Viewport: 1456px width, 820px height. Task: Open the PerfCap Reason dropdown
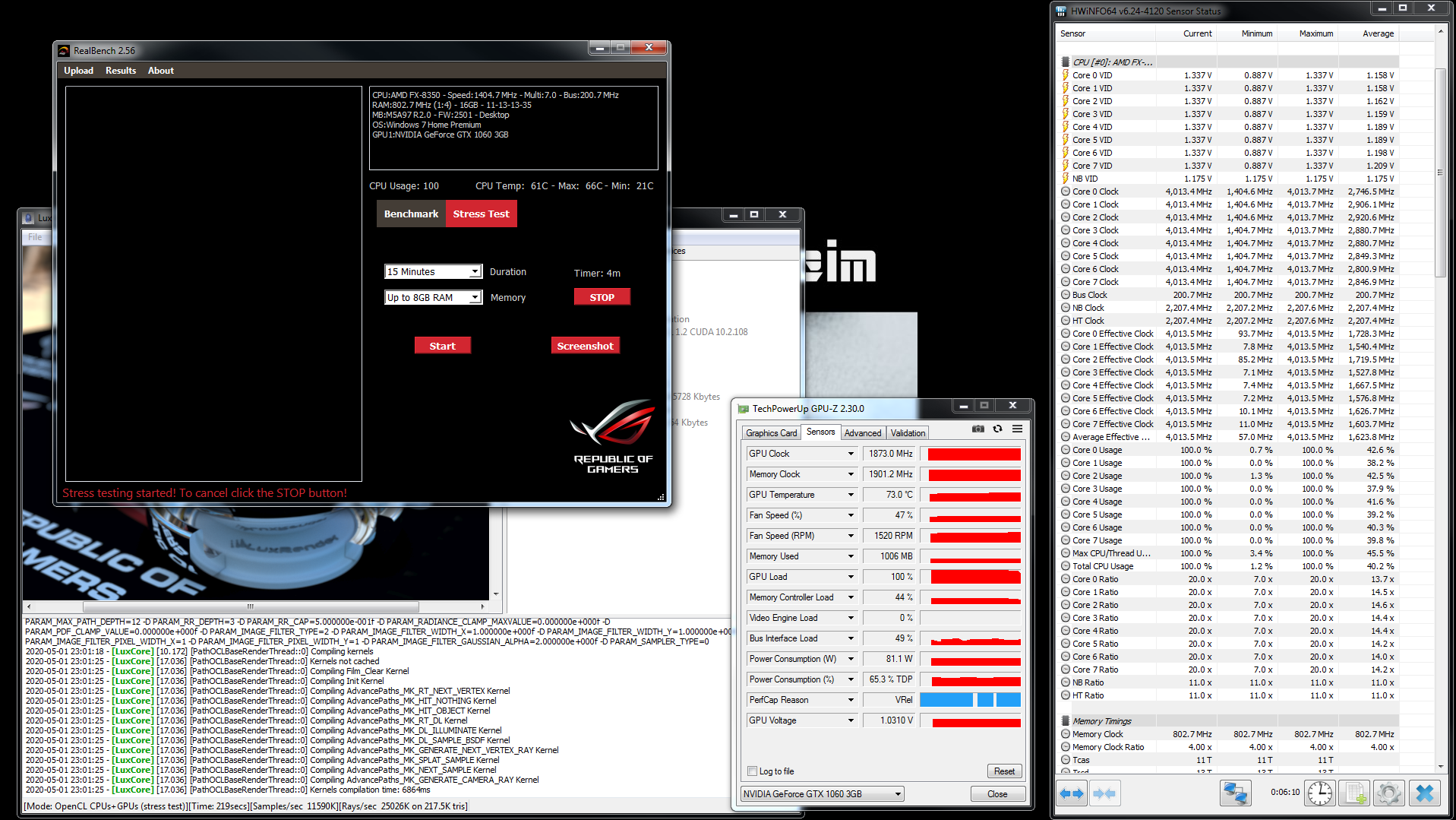851,700
